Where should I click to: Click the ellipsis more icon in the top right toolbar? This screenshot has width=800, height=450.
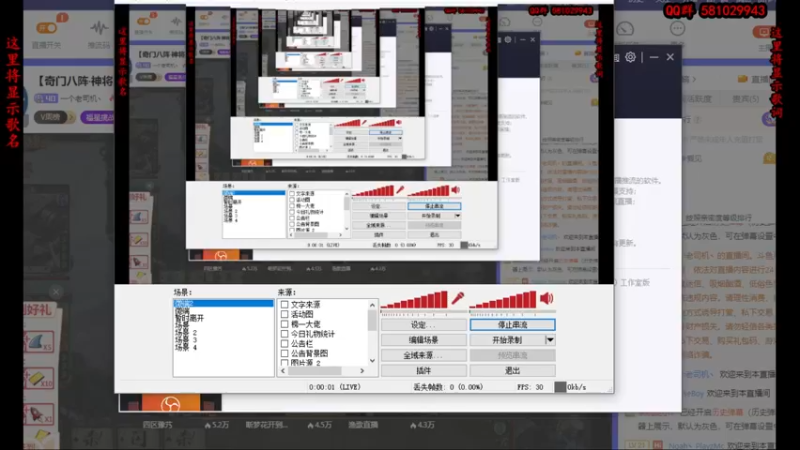pyautogui.click(x=677, y=29)
